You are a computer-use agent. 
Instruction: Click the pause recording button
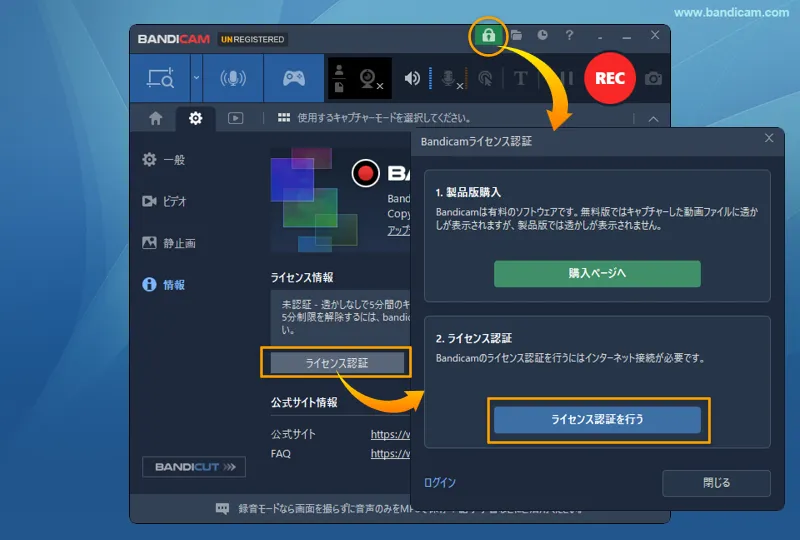(565, 78)
